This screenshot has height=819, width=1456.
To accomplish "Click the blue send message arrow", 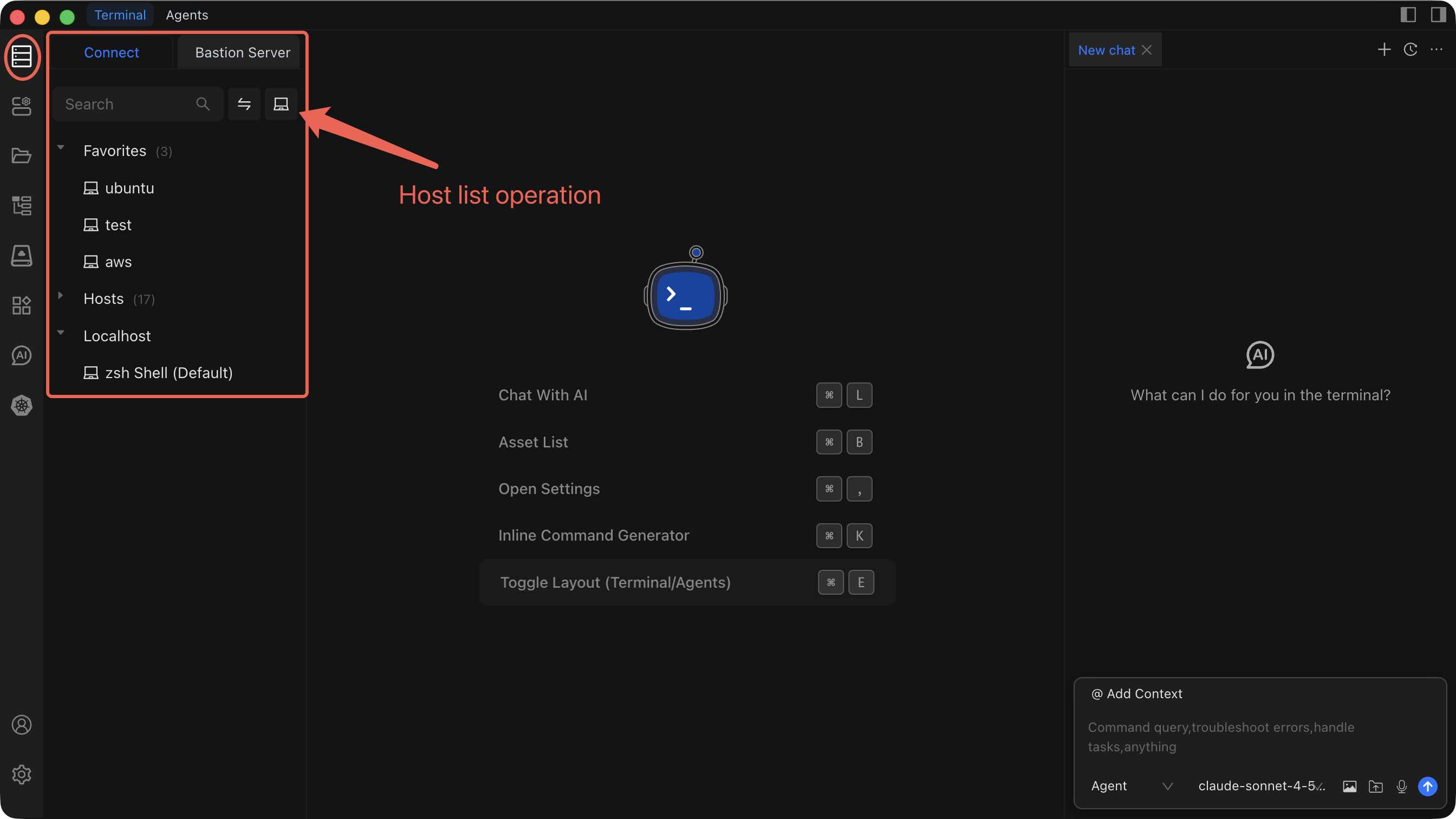I will 1427,786.
